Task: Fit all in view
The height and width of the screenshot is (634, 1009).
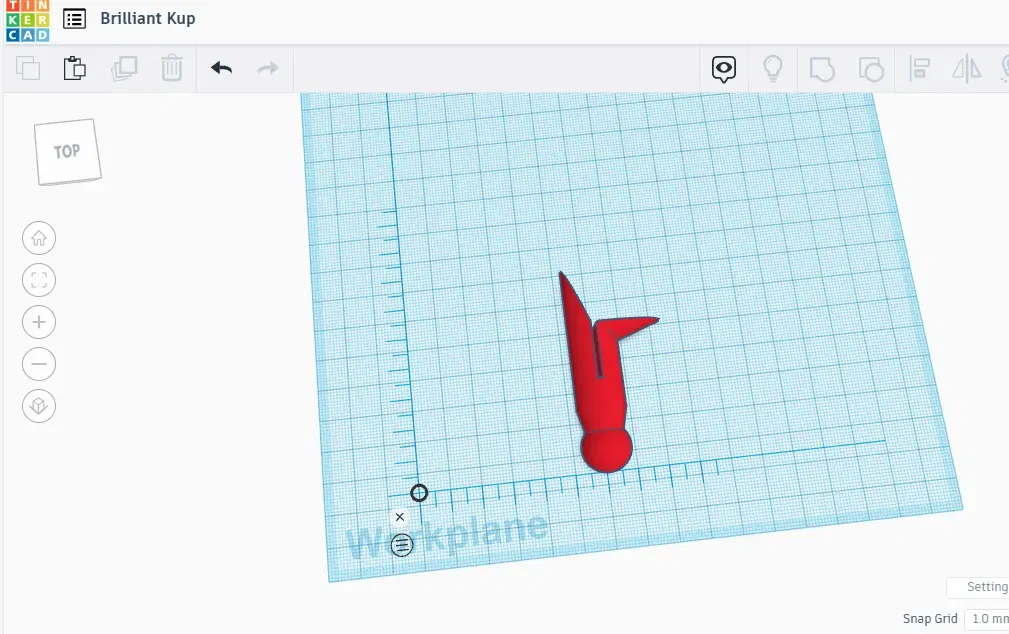Action: click(x=39, y=280)
